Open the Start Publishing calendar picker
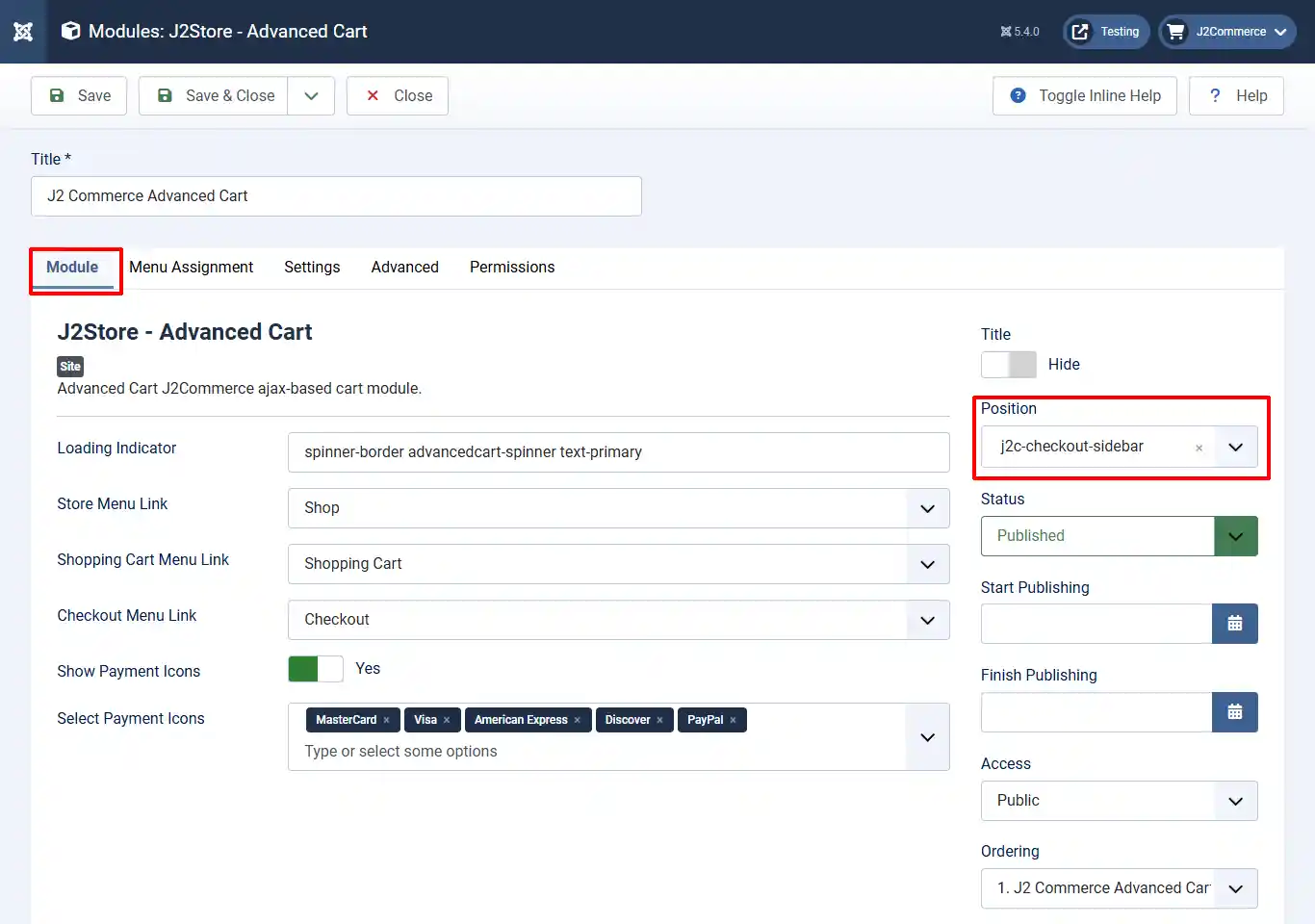1315x924 pixels. 1235,624
